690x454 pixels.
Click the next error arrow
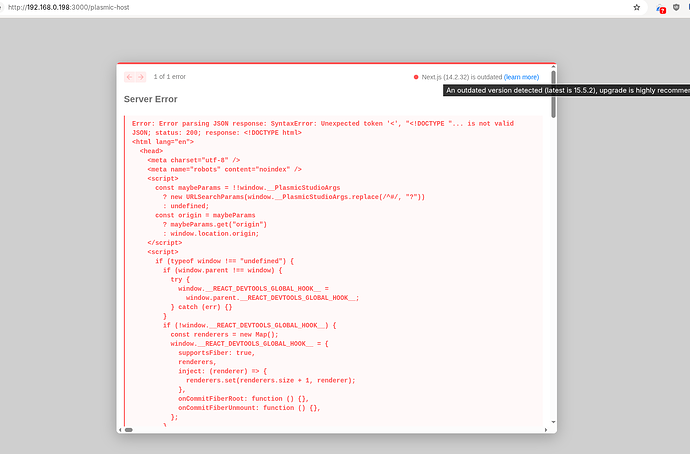coord(141,77)
